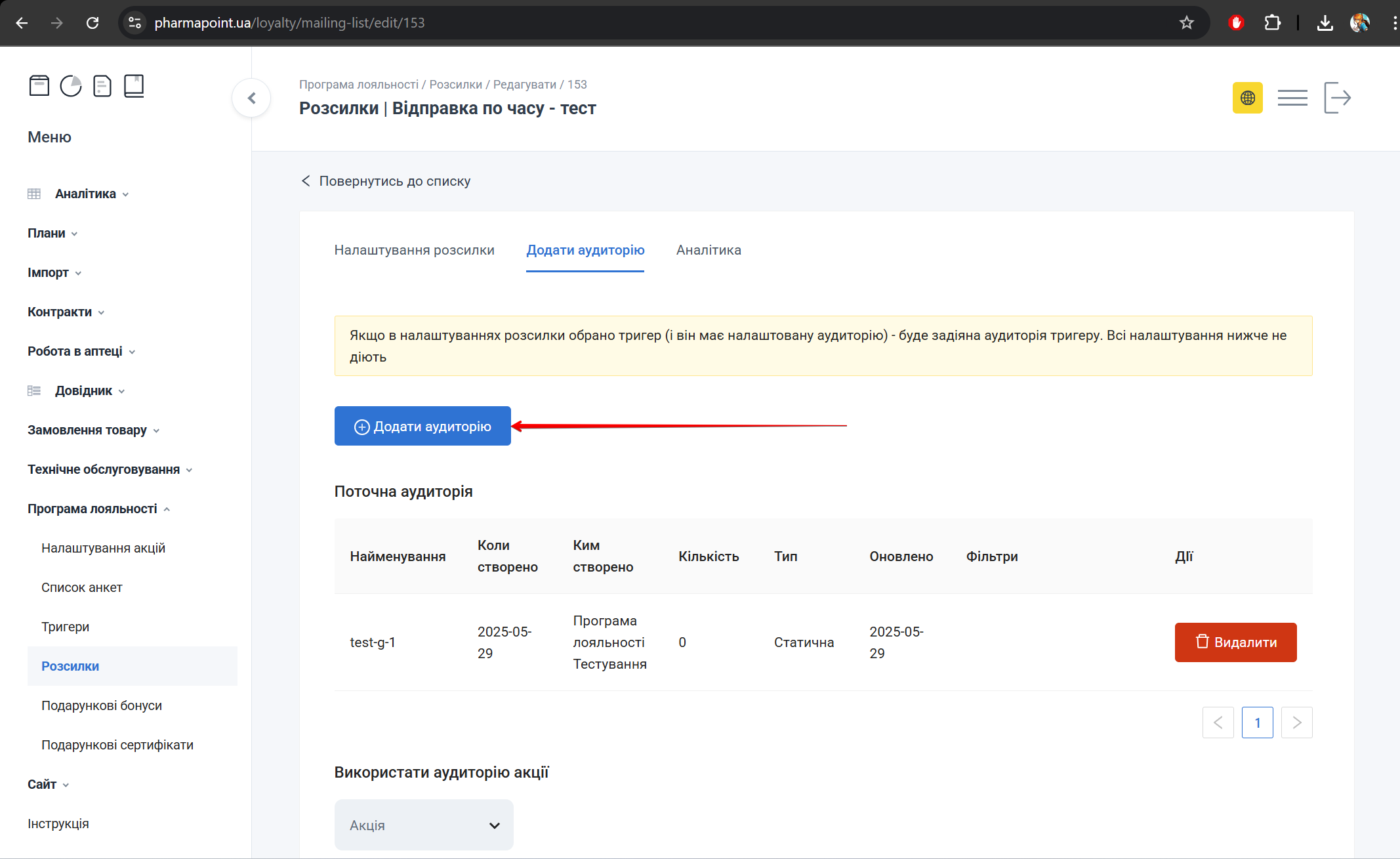Click page number 1 in pagination
The width and height of the screenshot is (1400, 859).
pyautogui.click(x=1257, y=723)
